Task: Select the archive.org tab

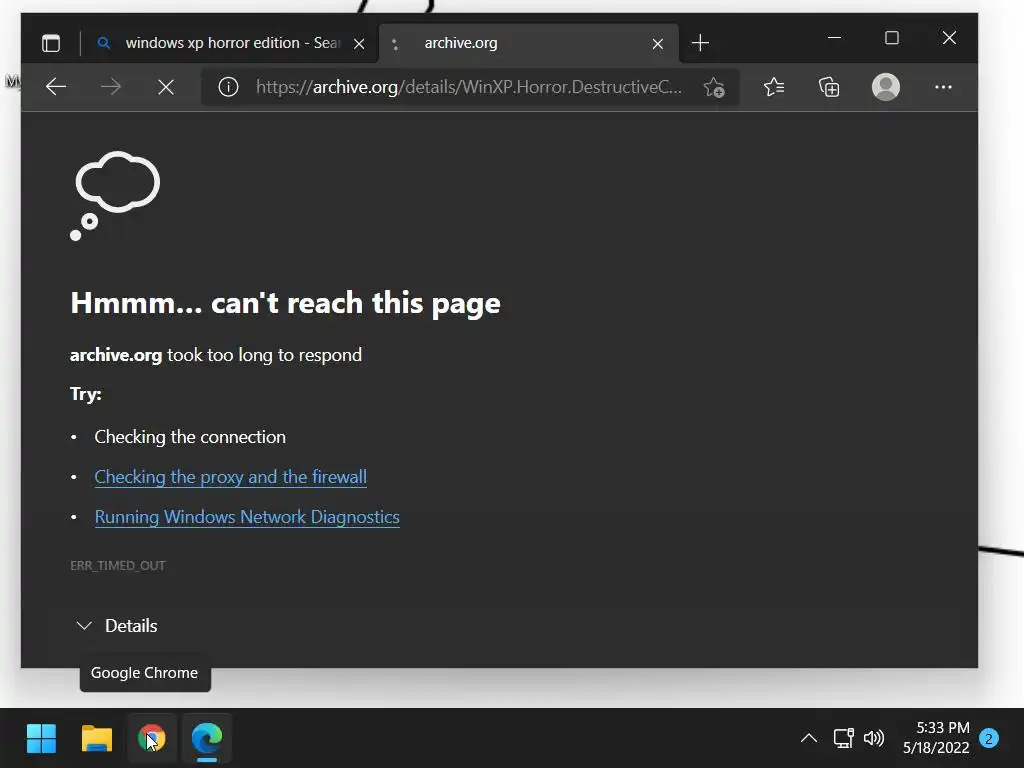Action: (x=528, y=43)
